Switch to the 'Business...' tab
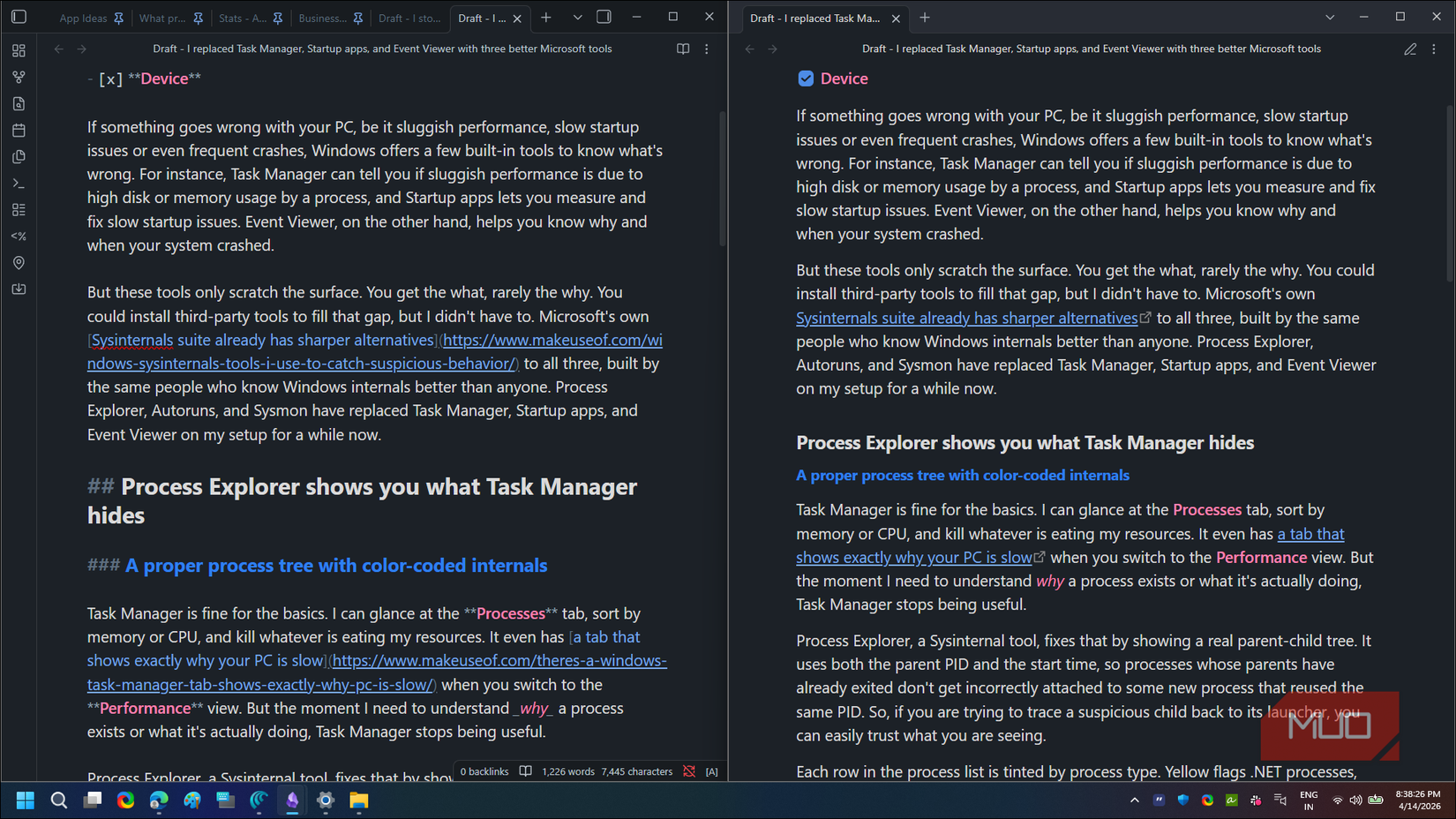Screen dimensions: 1456x819 point(322,18)
